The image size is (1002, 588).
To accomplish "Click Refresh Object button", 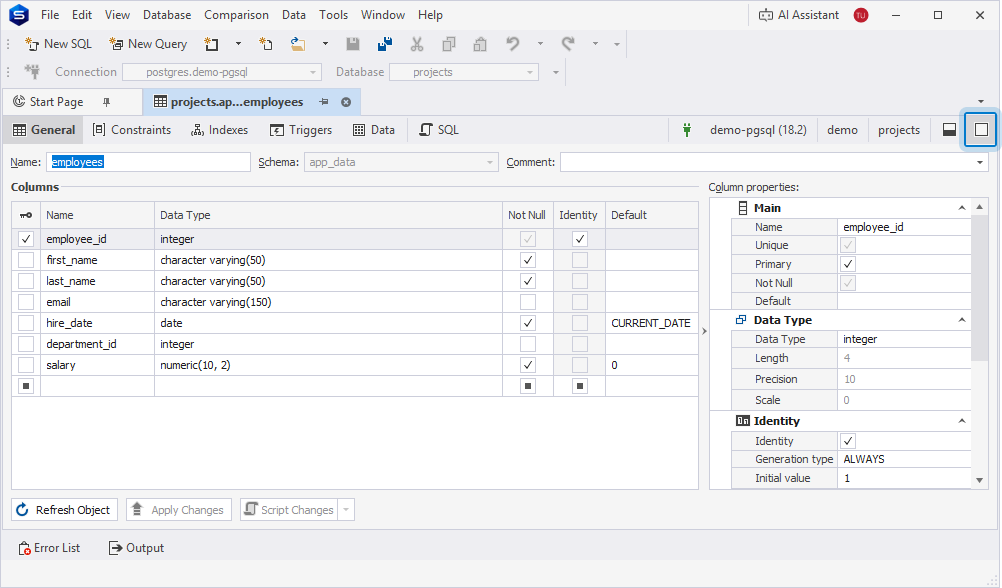I will 65,509.
